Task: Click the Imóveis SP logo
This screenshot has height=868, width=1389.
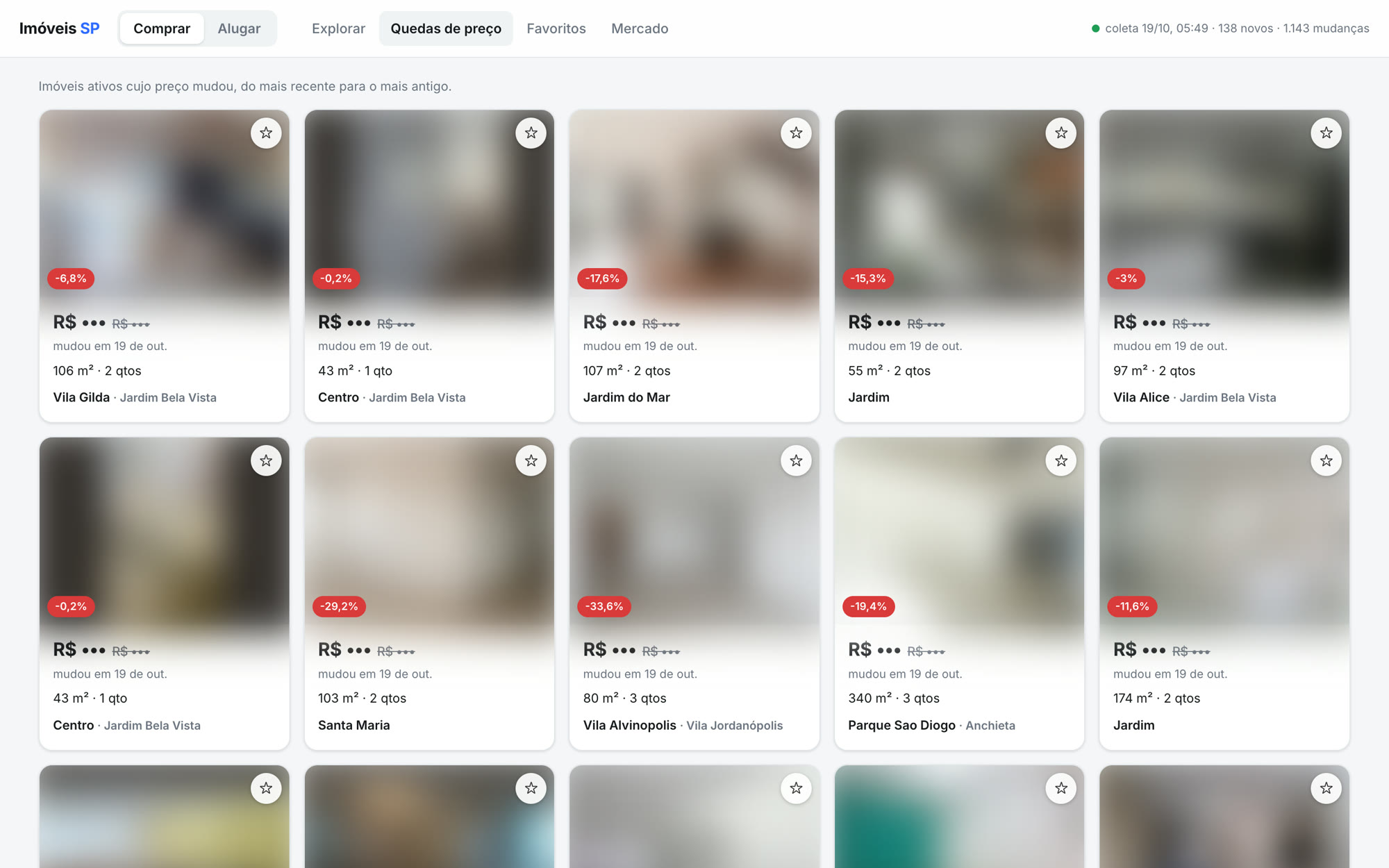Action: [x=59, y=28]
